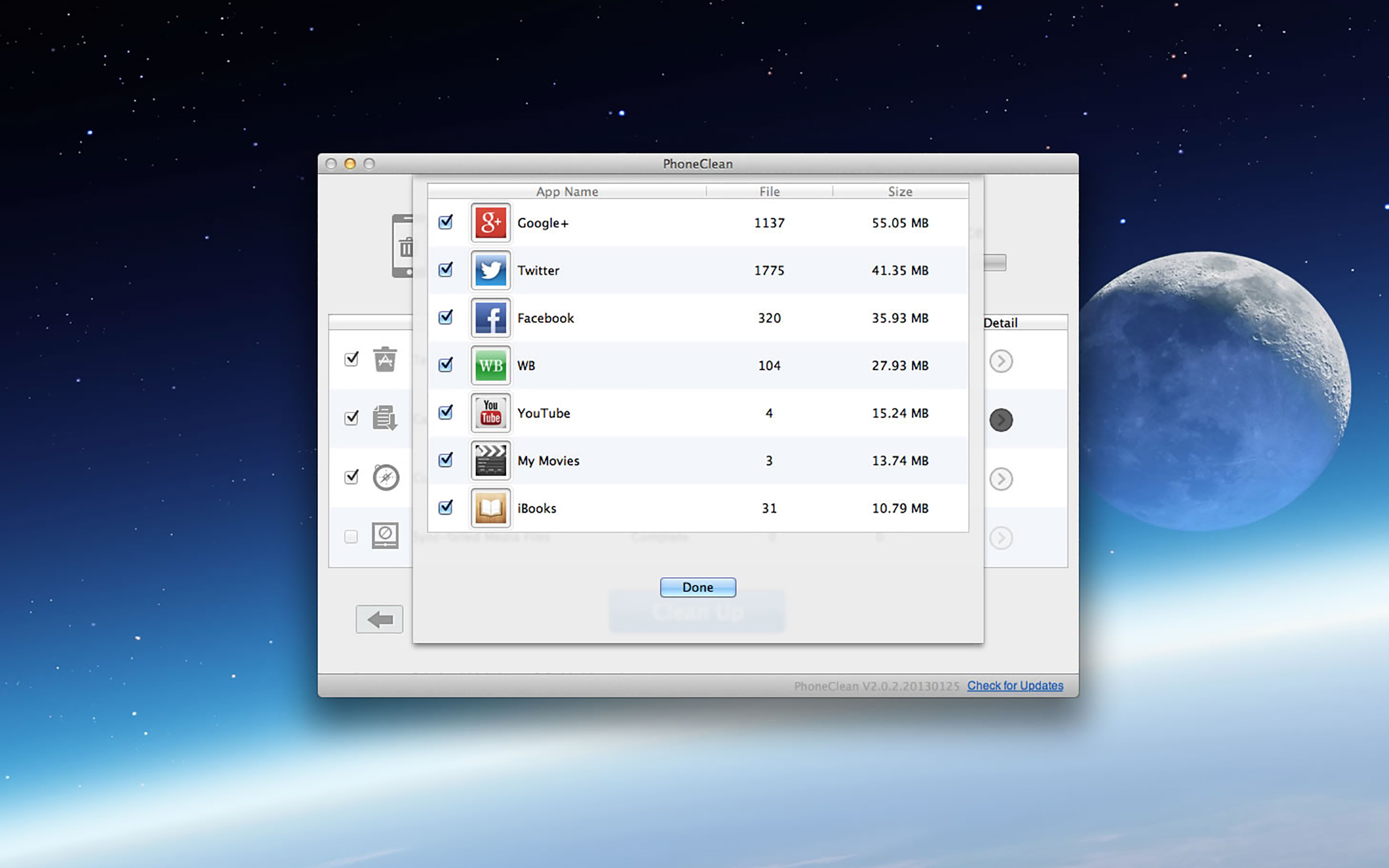Screen dimensions: 1389x868
Task: Click the Twitter bird icon
Action: point(490,270)
